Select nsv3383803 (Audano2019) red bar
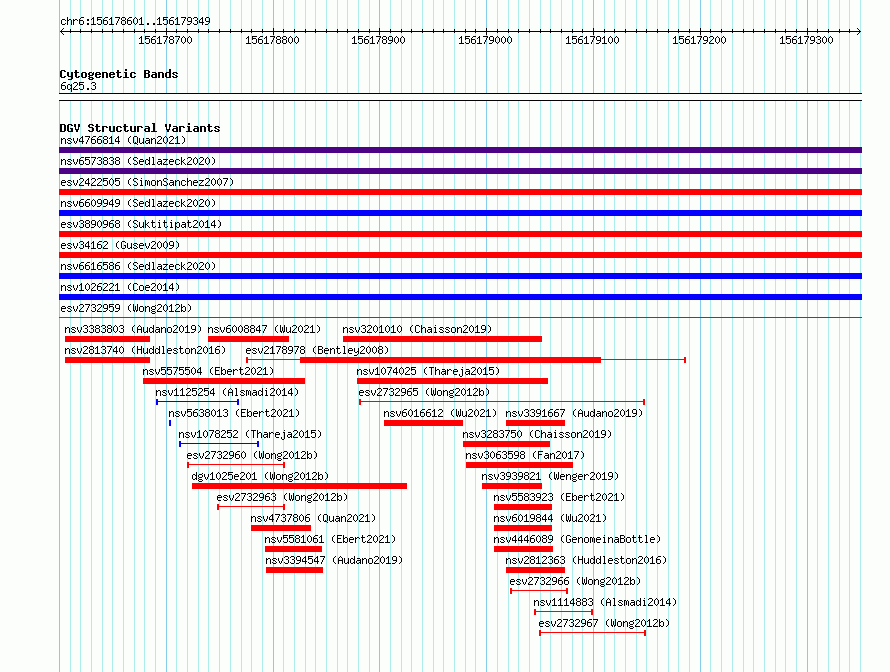 107,339
